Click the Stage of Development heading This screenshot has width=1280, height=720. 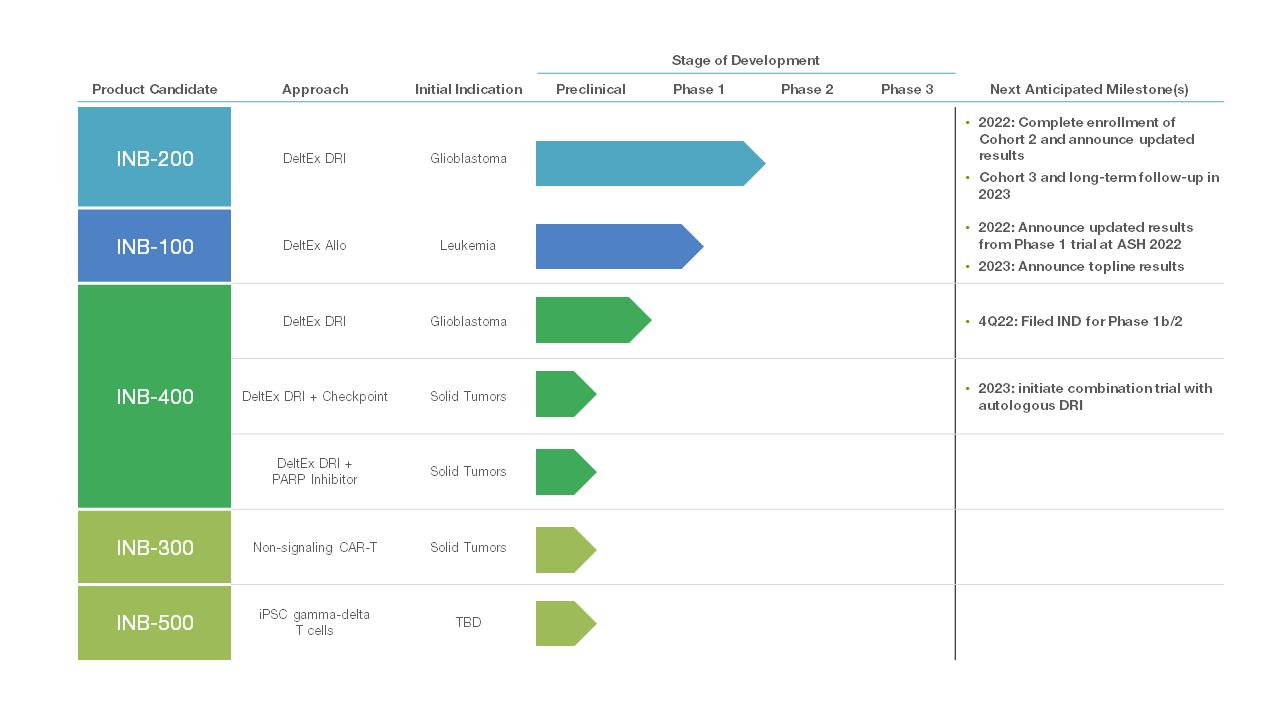tap(746, 60)
